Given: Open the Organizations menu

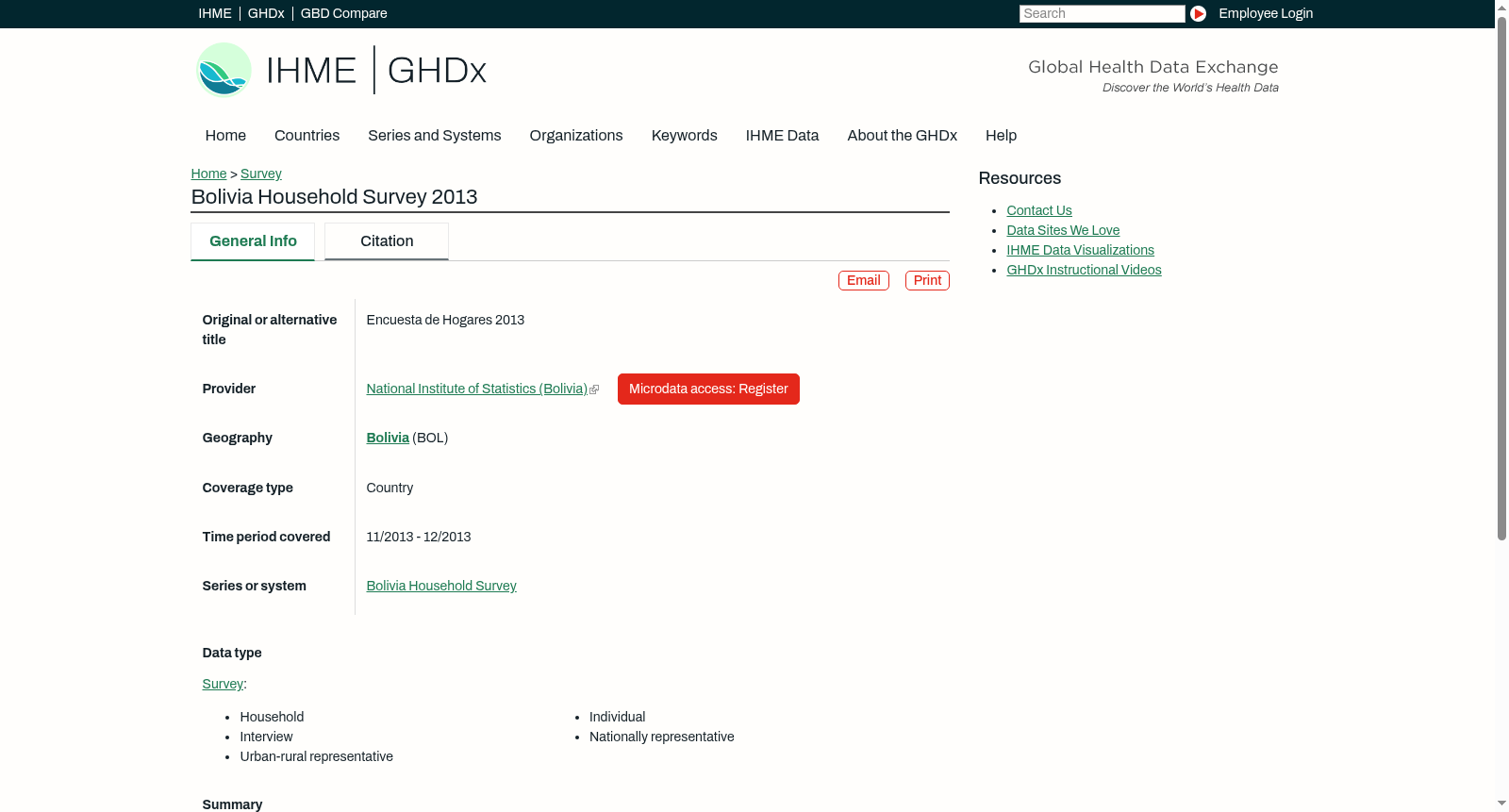Looking at the screenshot, I should click(x=576, y=136).
